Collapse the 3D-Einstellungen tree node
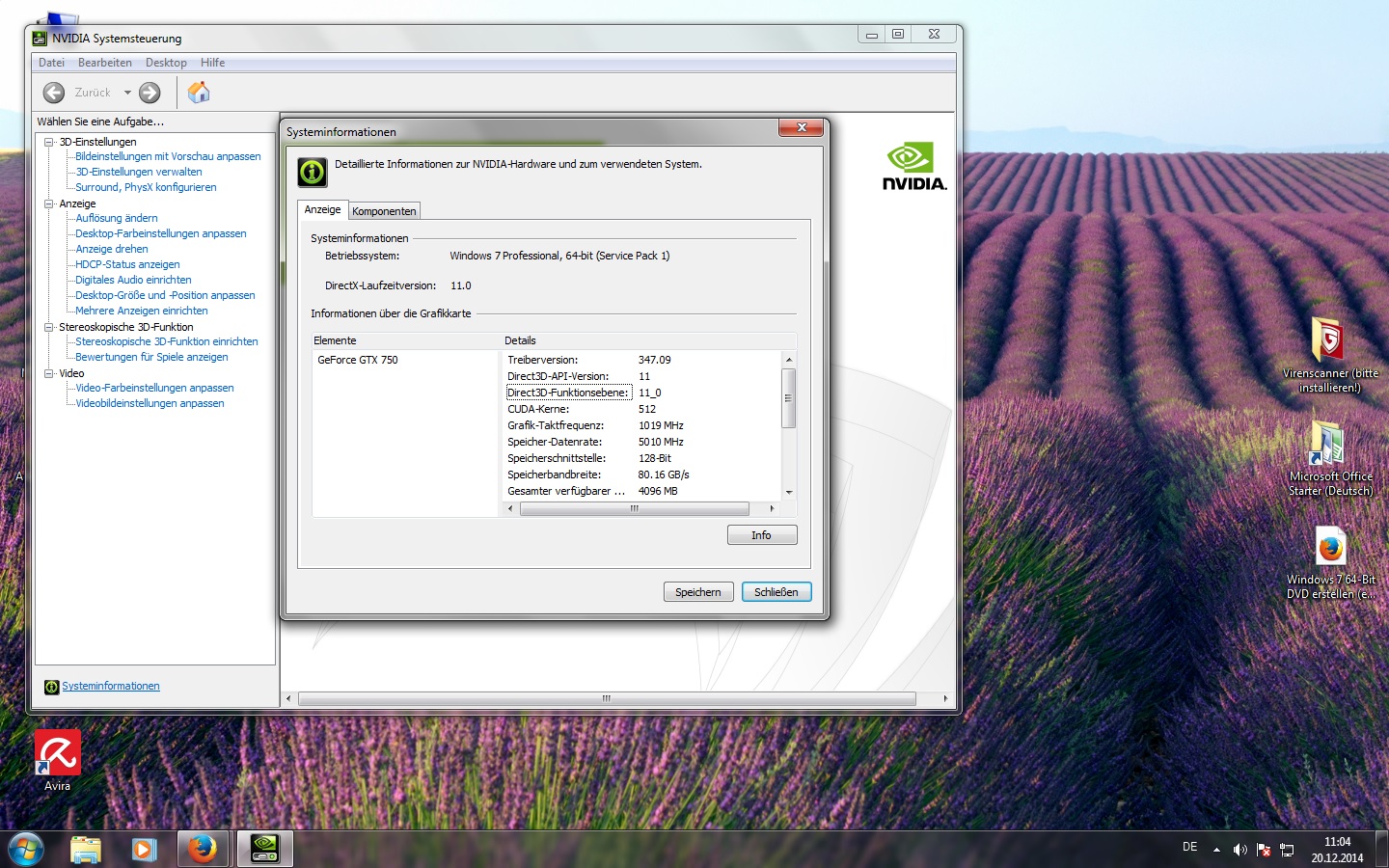This screenshot has width=1389, height=868. coord(48,142)
